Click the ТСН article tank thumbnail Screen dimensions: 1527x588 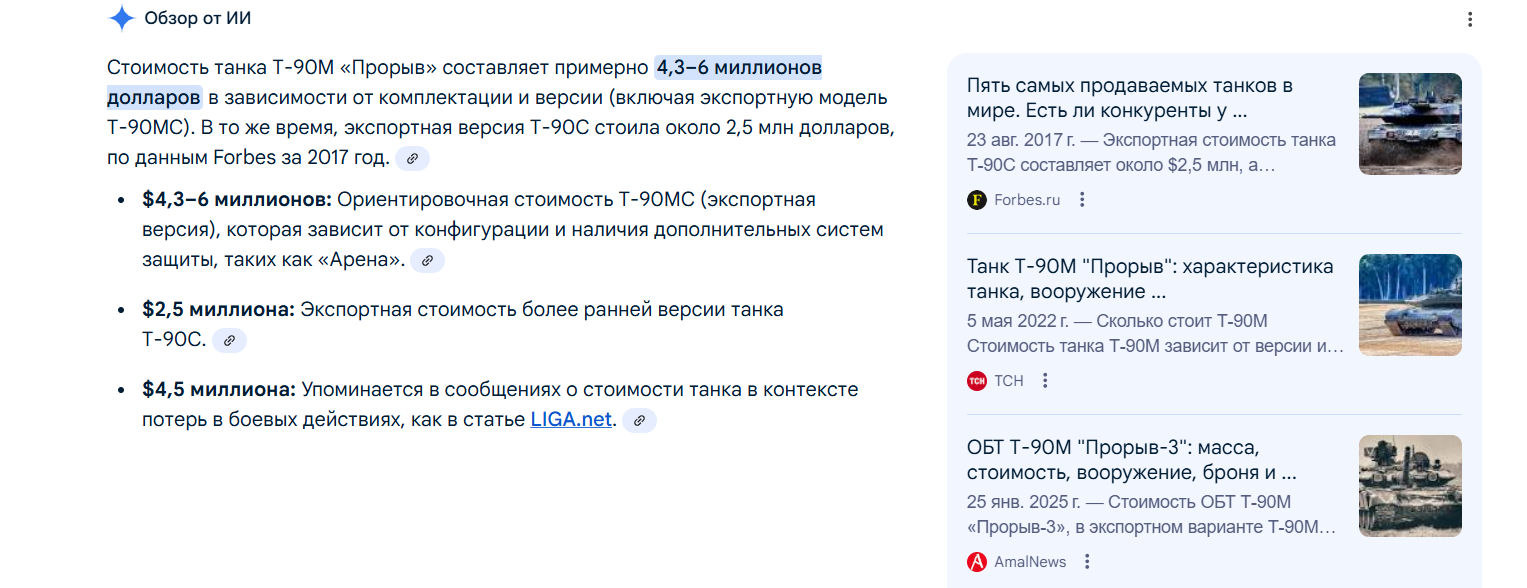1410,305
